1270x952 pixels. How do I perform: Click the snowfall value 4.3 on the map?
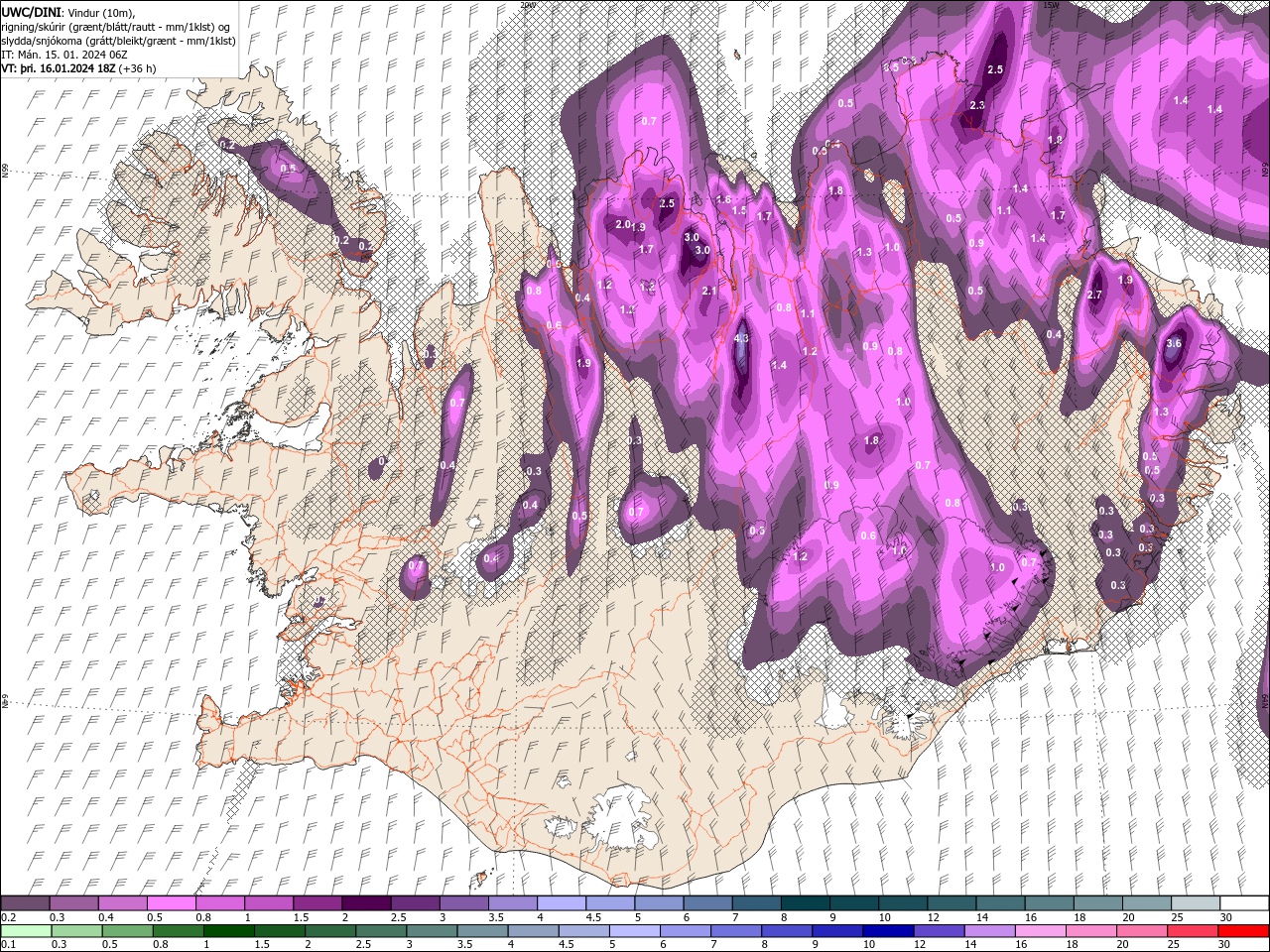tap(741, 338)
